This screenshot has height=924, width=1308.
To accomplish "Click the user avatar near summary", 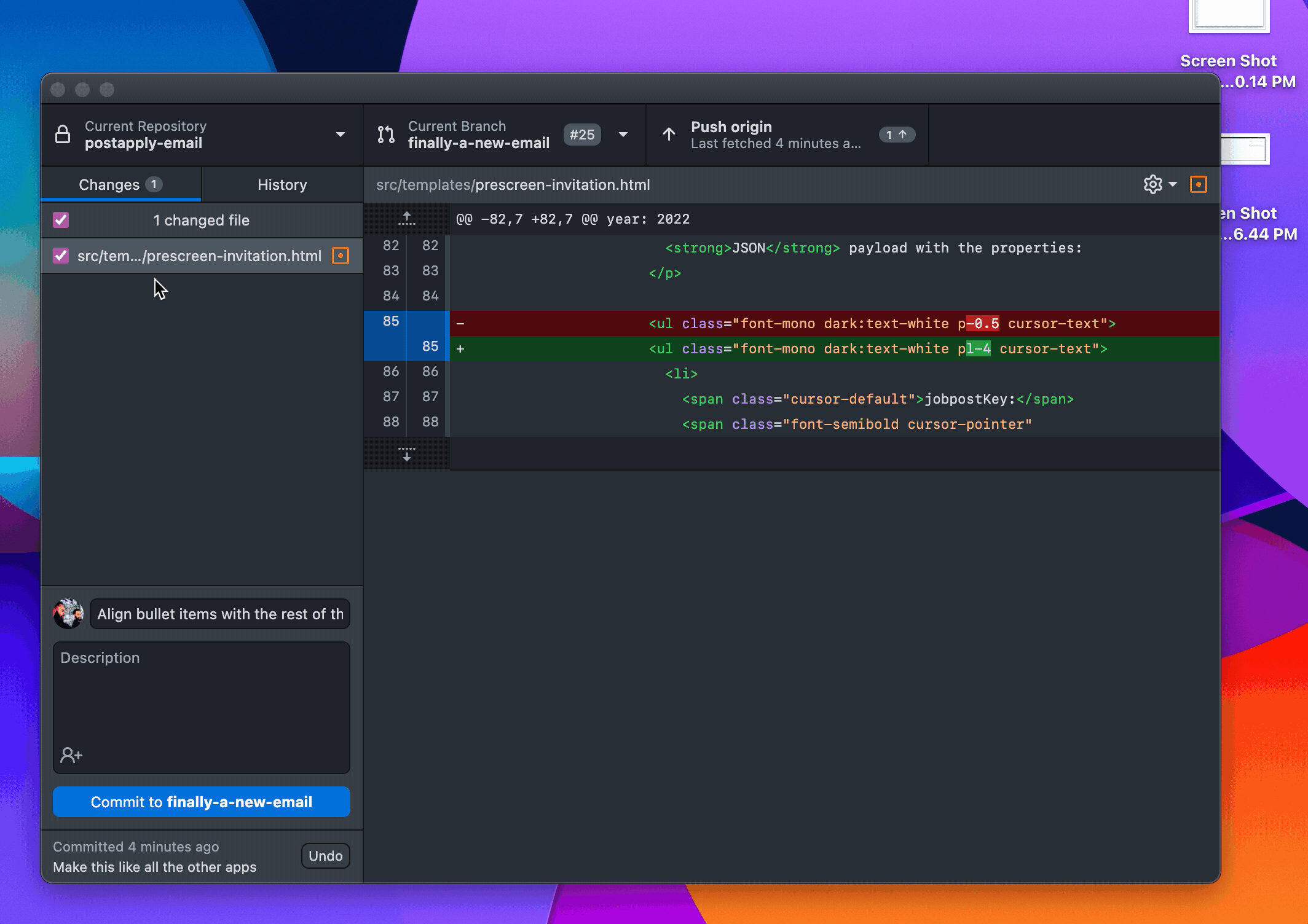I will 68,614.
